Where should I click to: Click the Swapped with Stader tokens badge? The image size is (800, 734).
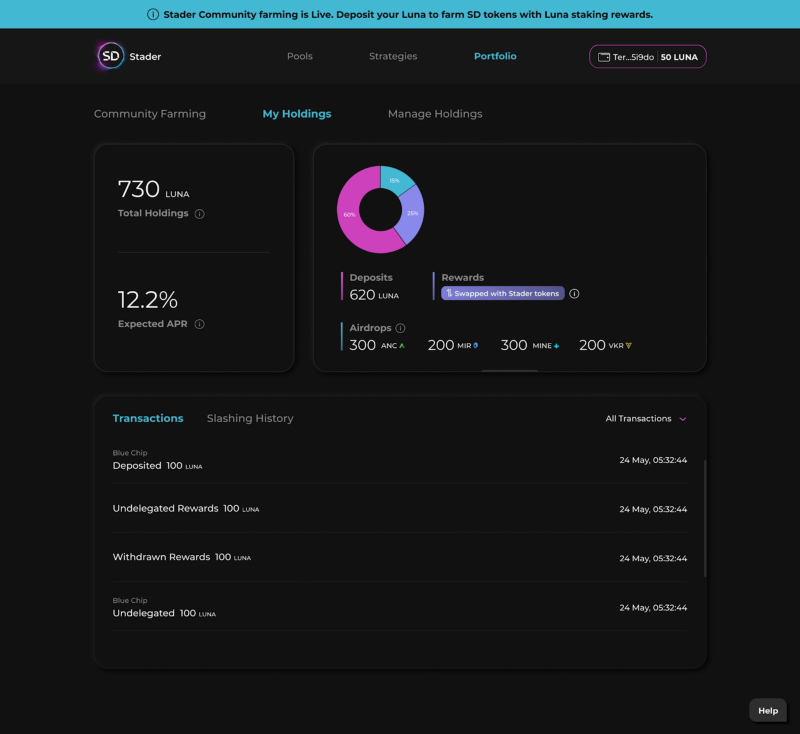click(x=502, y=292)
